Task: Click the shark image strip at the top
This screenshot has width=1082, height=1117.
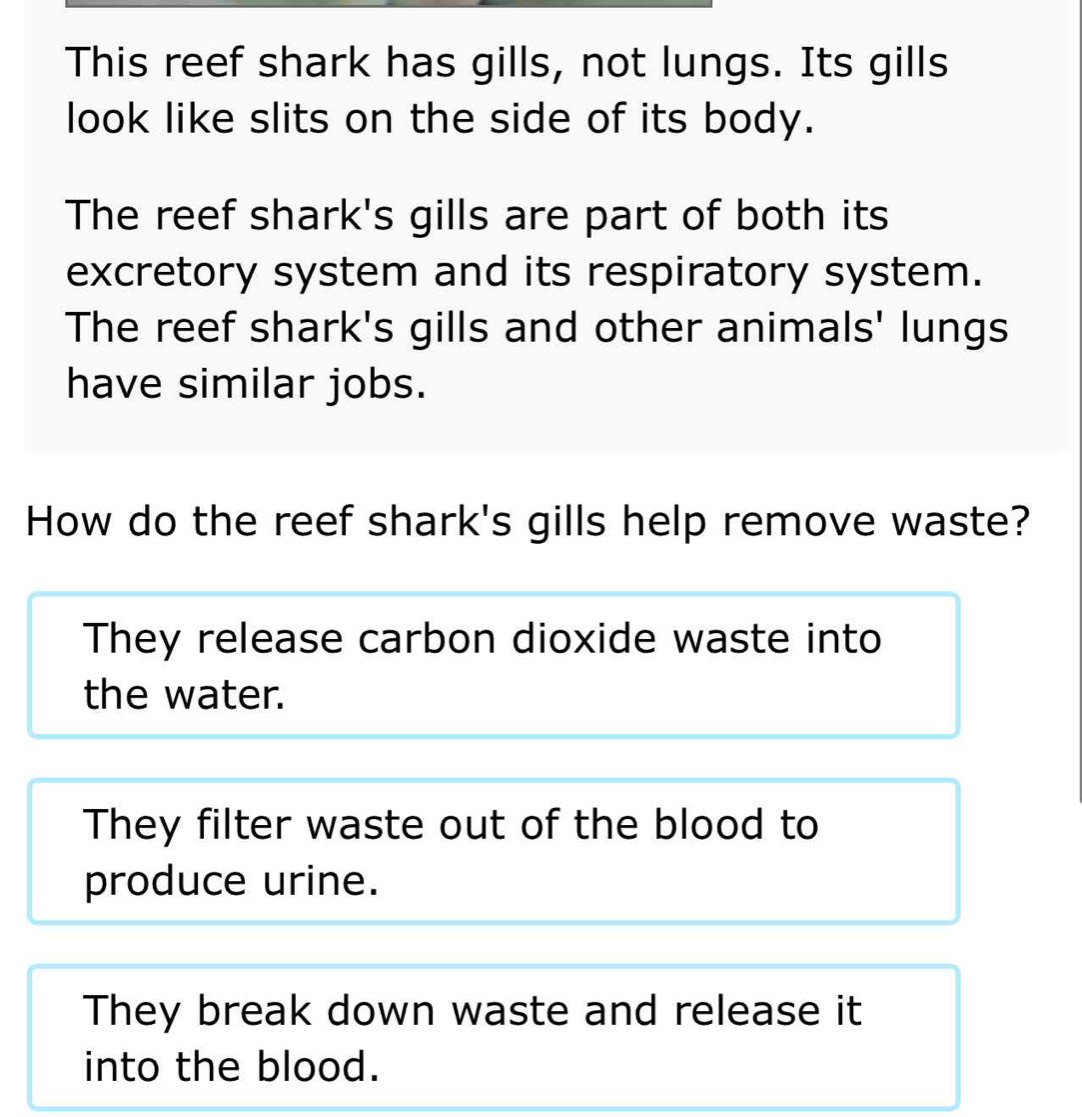Action: (x=388, y=3)
